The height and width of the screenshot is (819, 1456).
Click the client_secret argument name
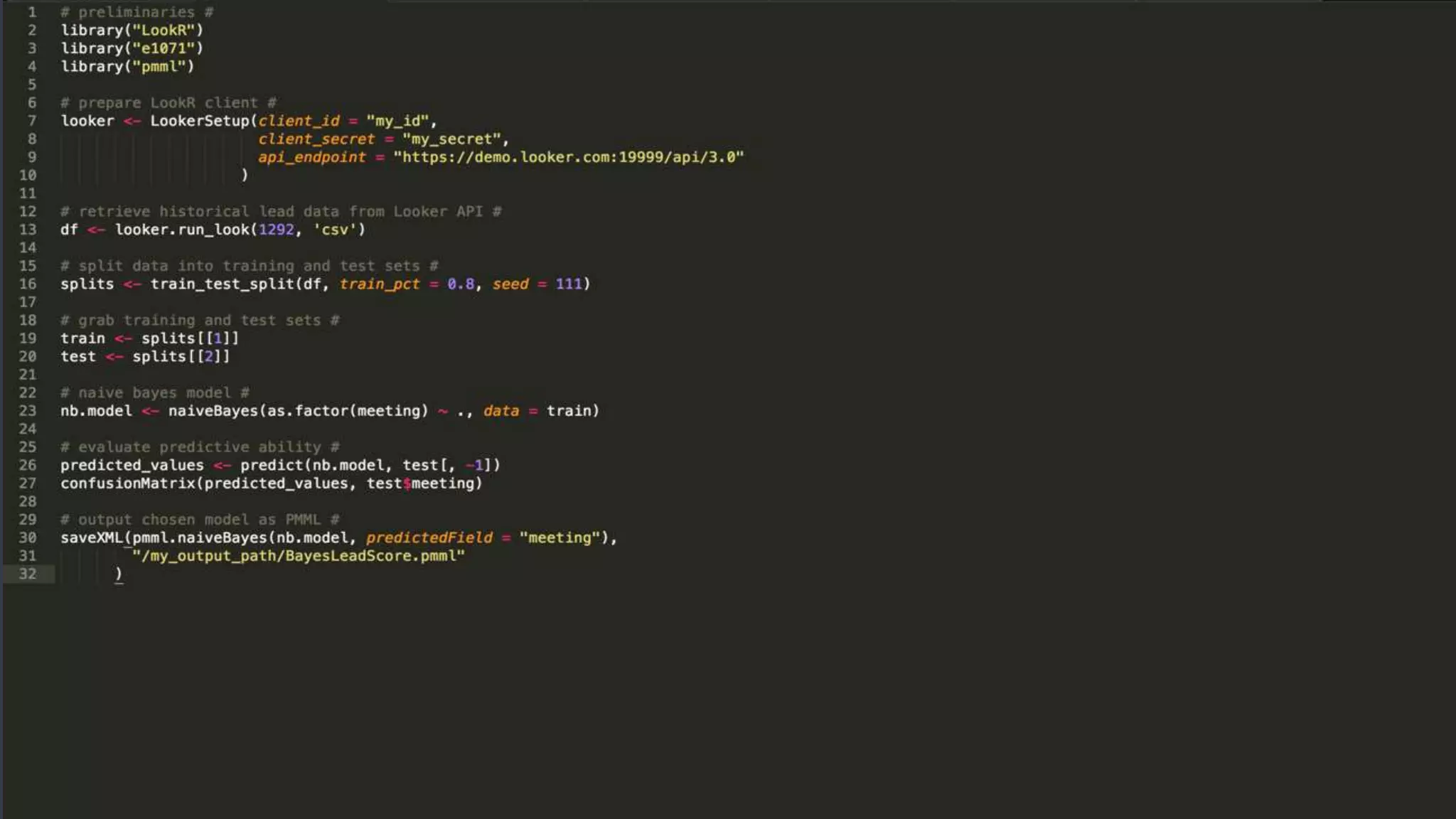tap(316, 139)
